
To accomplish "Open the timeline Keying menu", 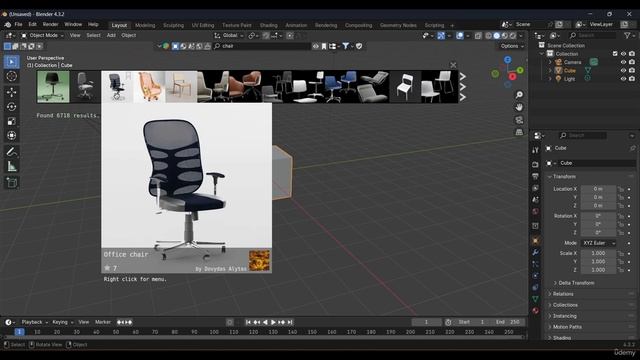I will pos(62,322).
